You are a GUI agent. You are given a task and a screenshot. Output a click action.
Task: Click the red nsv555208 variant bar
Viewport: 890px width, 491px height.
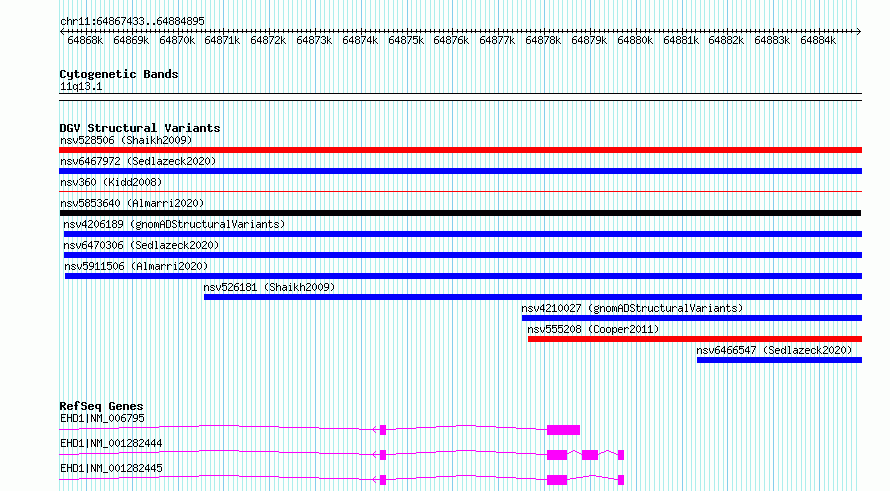pyautogui.click(x=695, y=339)
